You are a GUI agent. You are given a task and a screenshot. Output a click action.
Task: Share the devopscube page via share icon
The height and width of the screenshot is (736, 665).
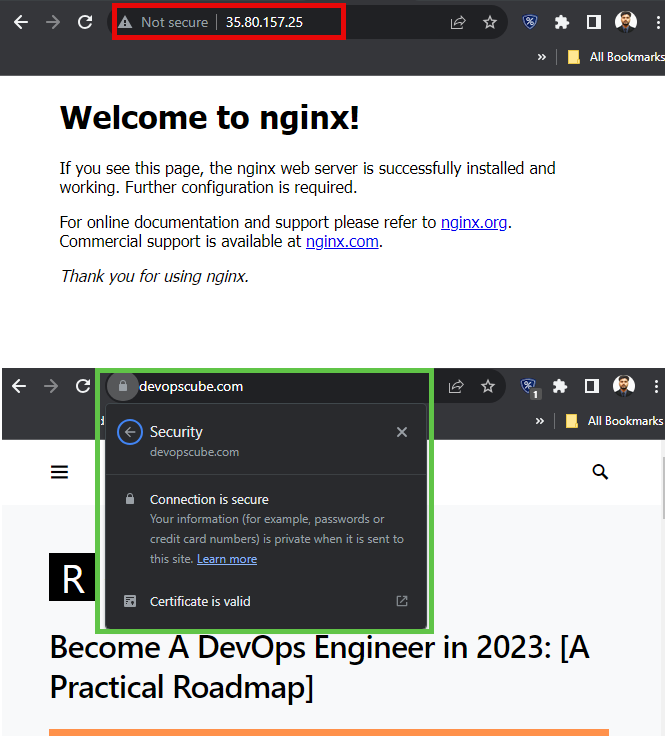click(x=456, y=386)
